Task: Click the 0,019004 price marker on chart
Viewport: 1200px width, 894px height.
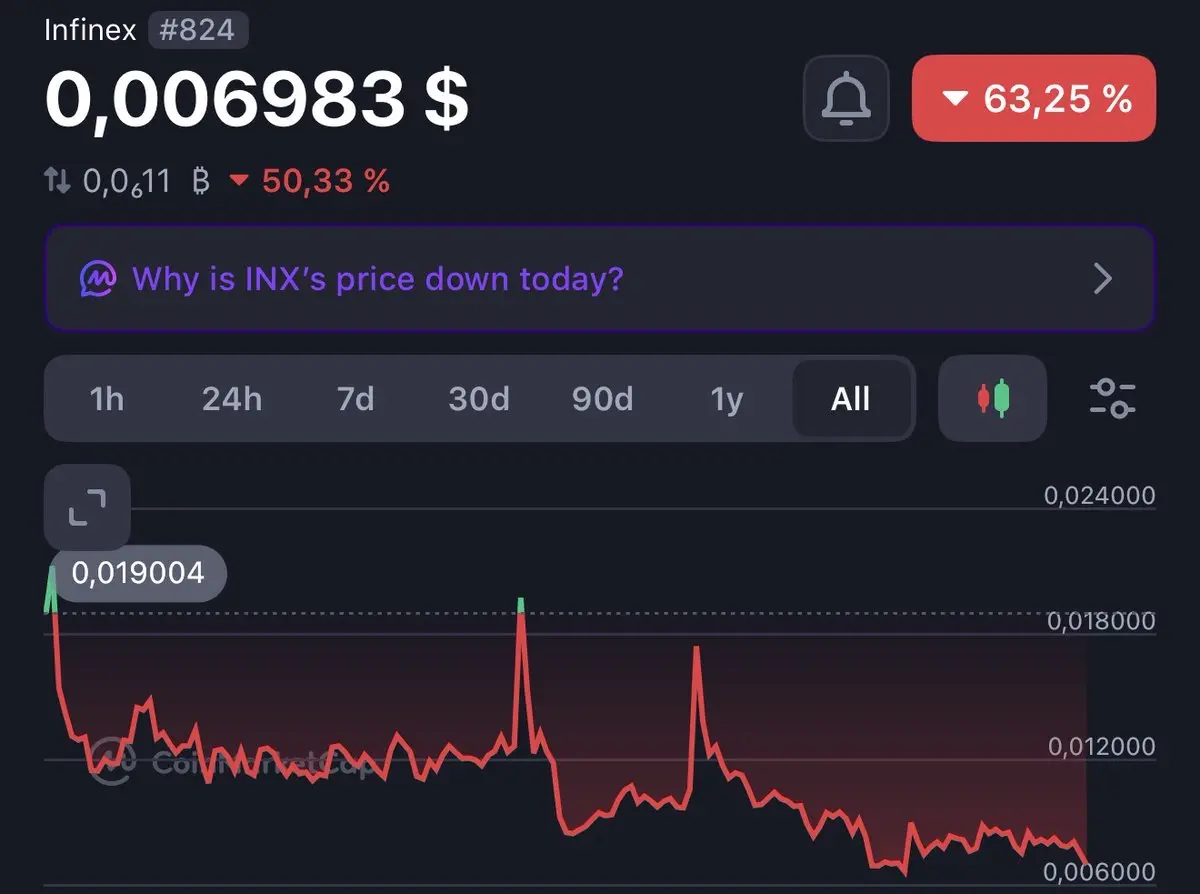Action: 139,573
